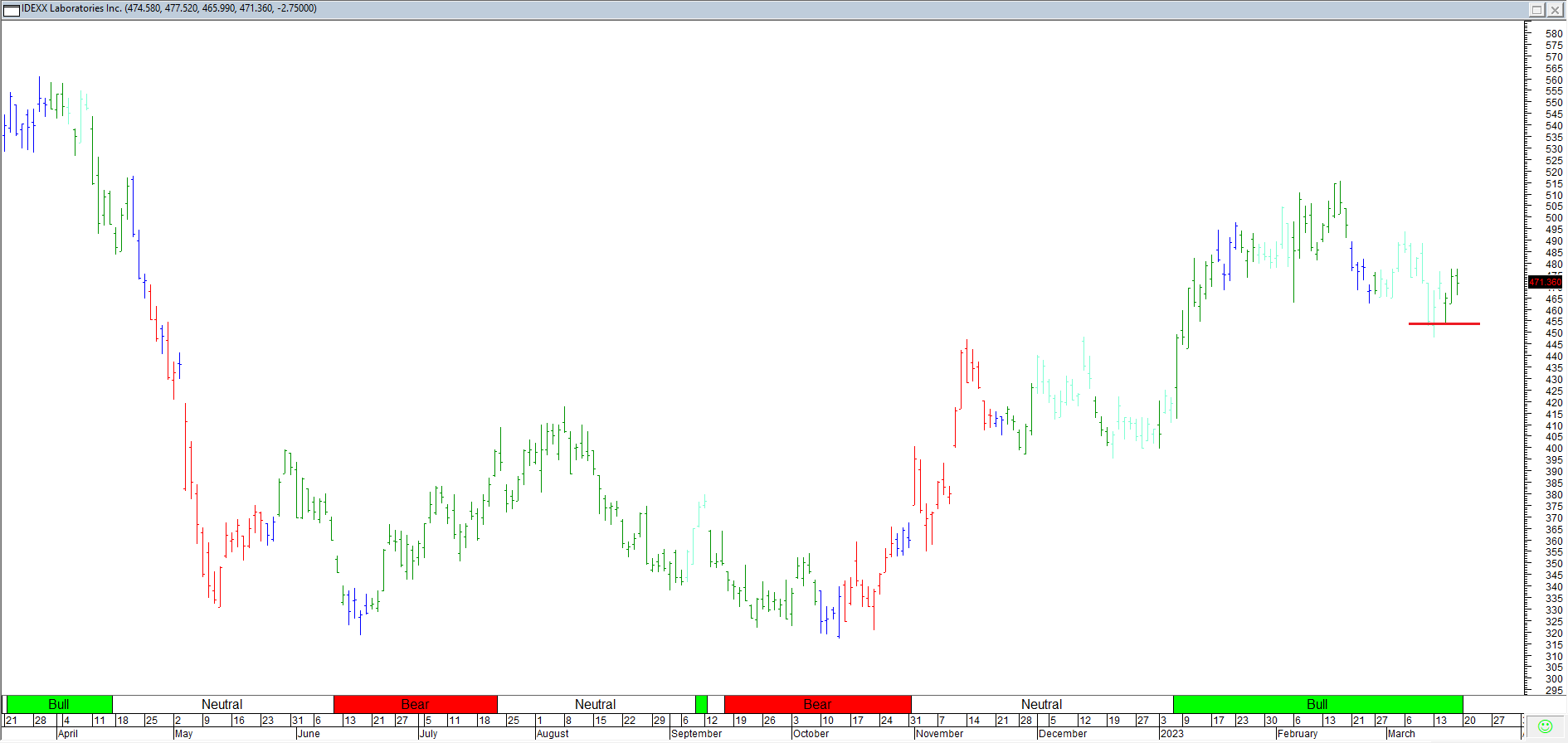This screenshot has width=1568, height=743.
Task: Click the February month label on date axis
Action: [1298, 734]
